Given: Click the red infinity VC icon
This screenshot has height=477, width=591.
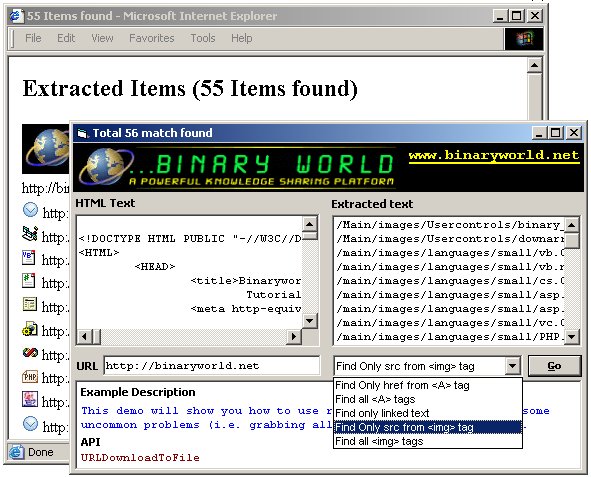Looking at the screenshot, I should click(30, 353).
